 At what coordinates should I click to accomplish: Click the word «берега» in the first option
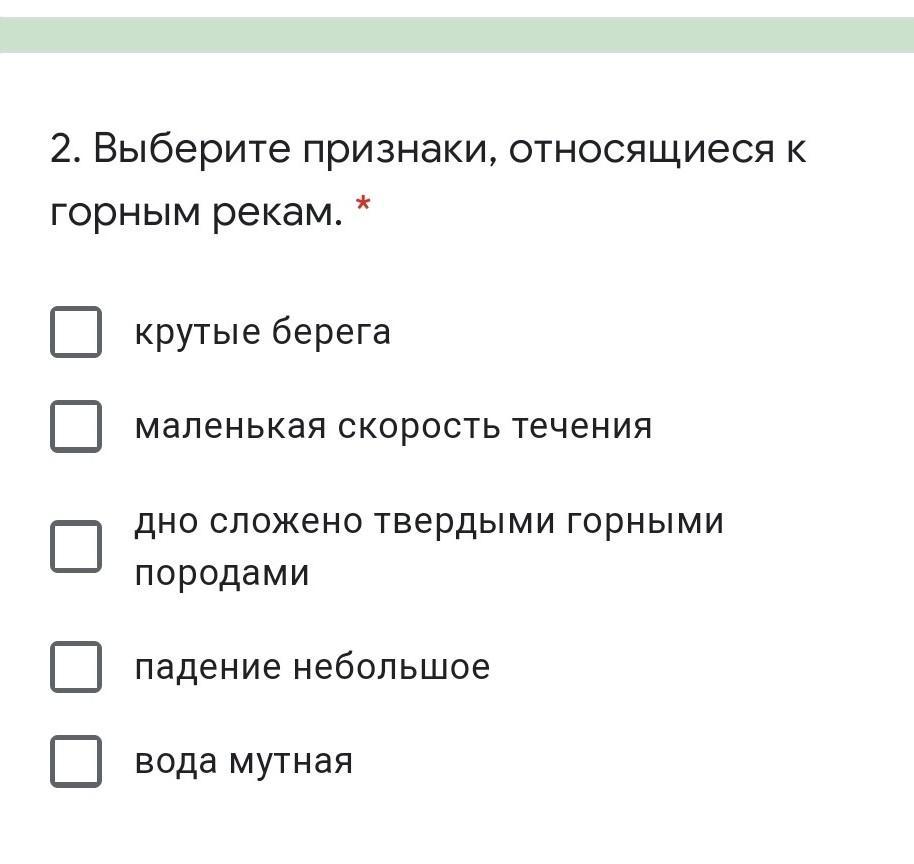point(331,331)
